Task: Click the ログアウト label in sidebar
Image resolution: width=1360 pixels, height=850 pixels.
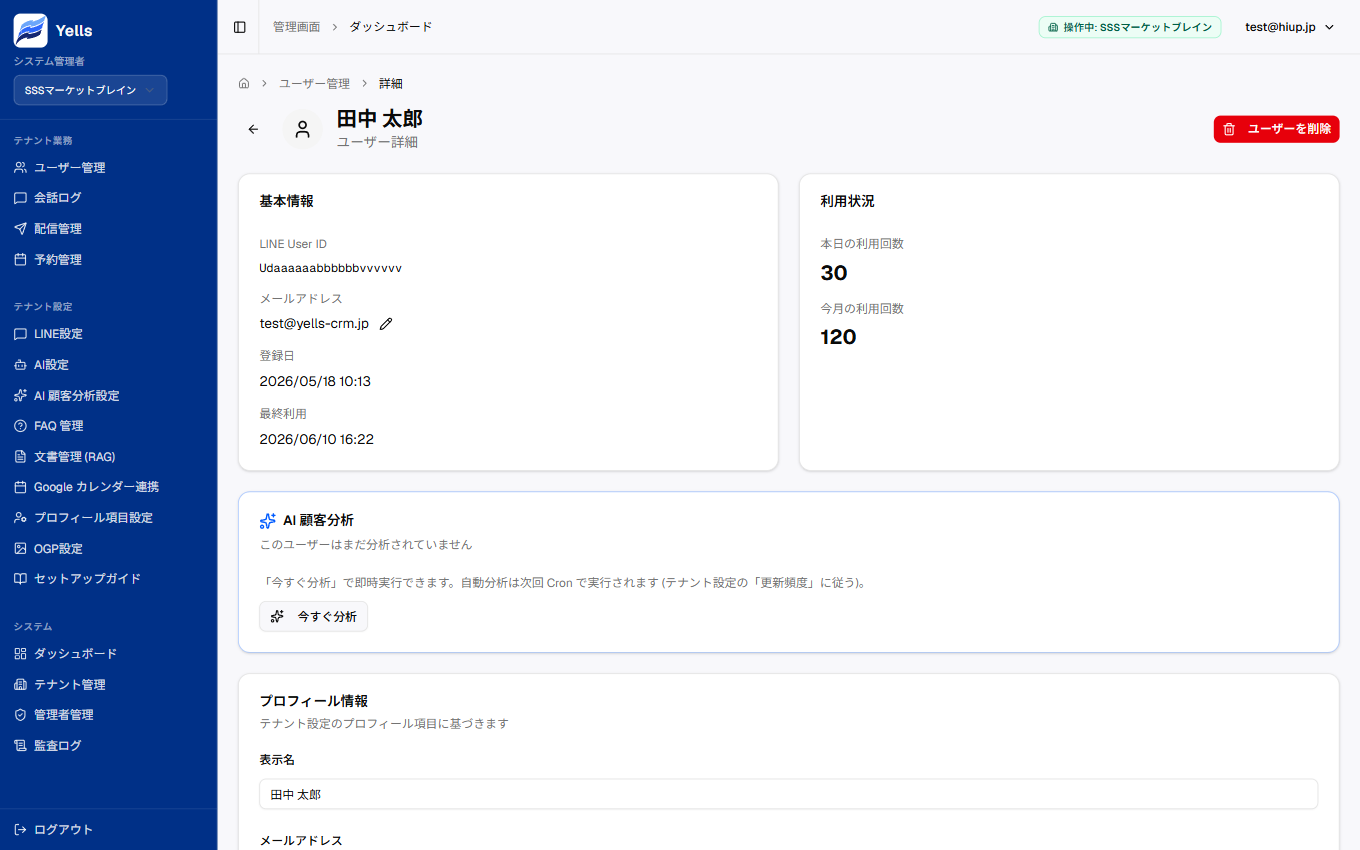Action: click(63, 830)
